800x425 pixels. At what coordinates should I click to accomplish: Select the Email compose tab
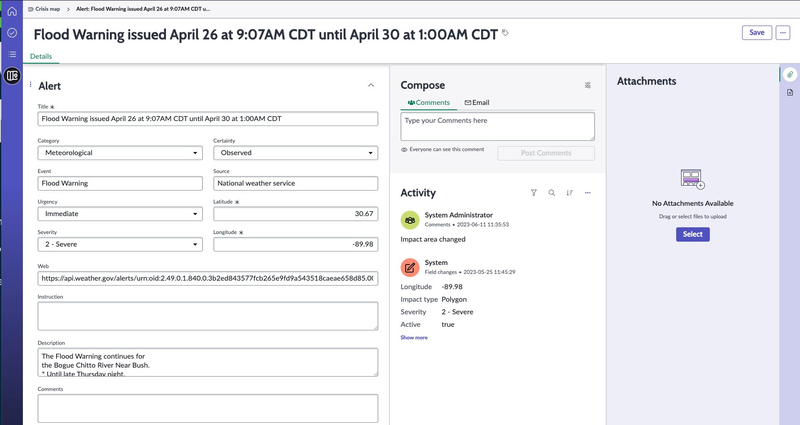tap(477, 103)
